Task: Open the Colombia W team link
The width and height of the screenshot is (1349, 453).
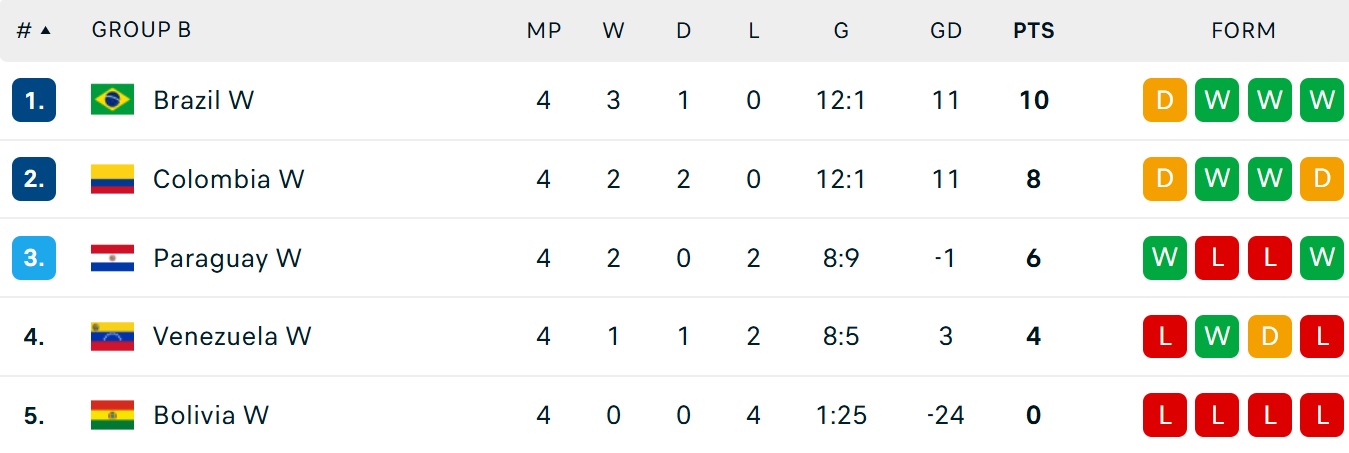Action: click(229, 179)
